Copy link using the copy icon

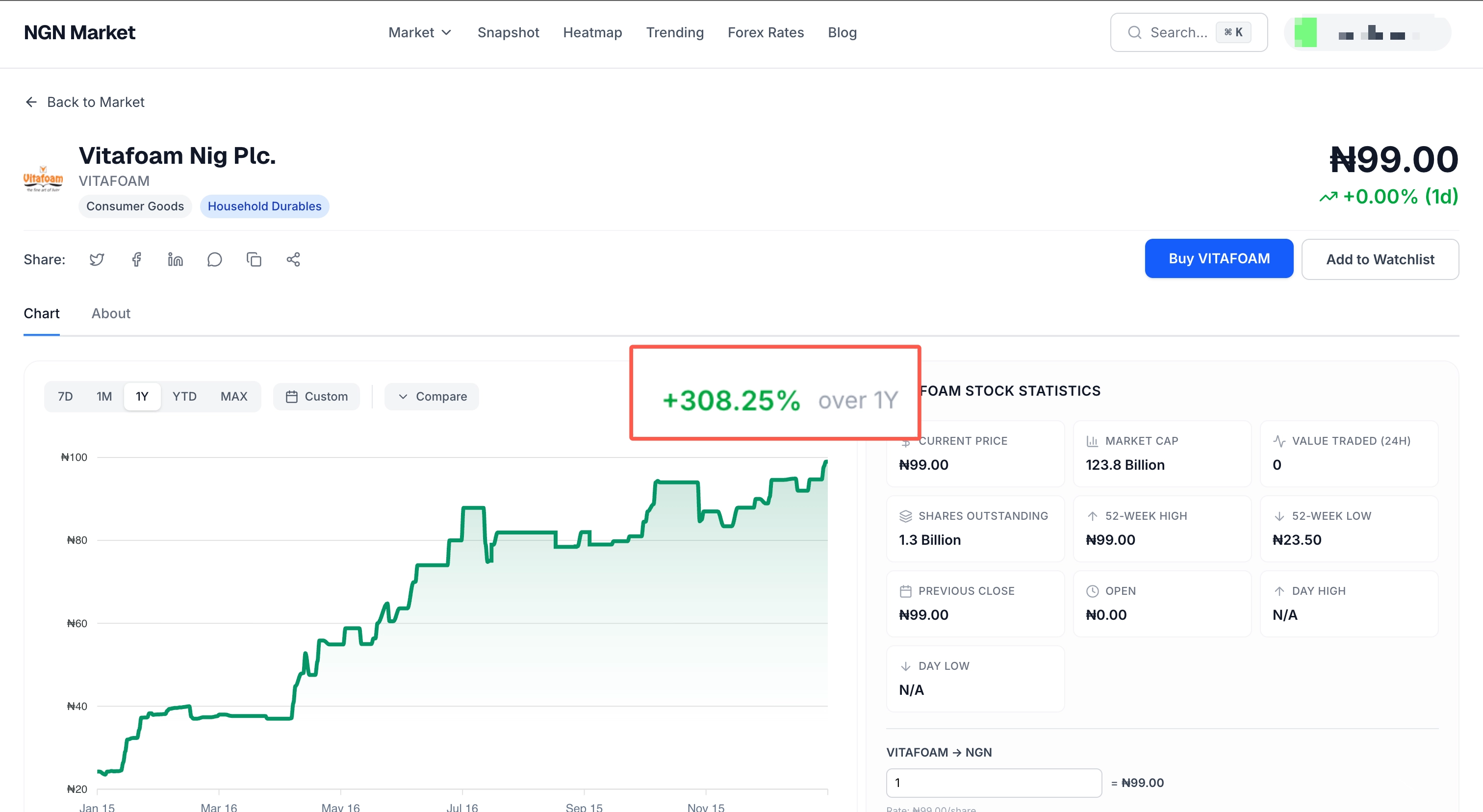coord(254,259)
